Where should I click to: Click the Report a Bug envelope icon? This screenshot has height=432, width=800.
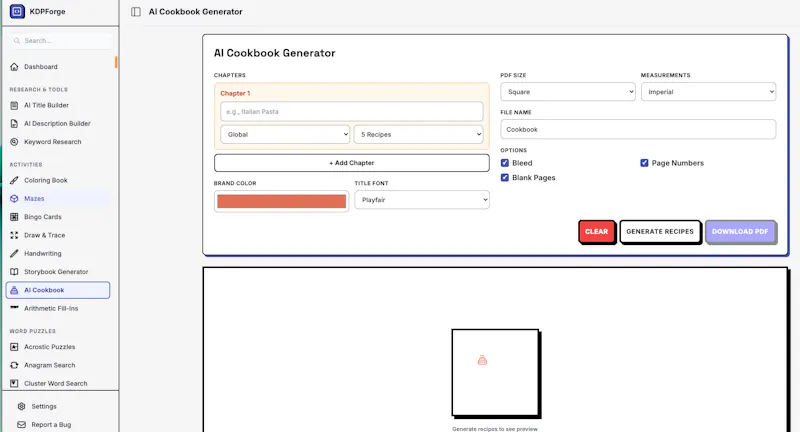coord(21,424)
